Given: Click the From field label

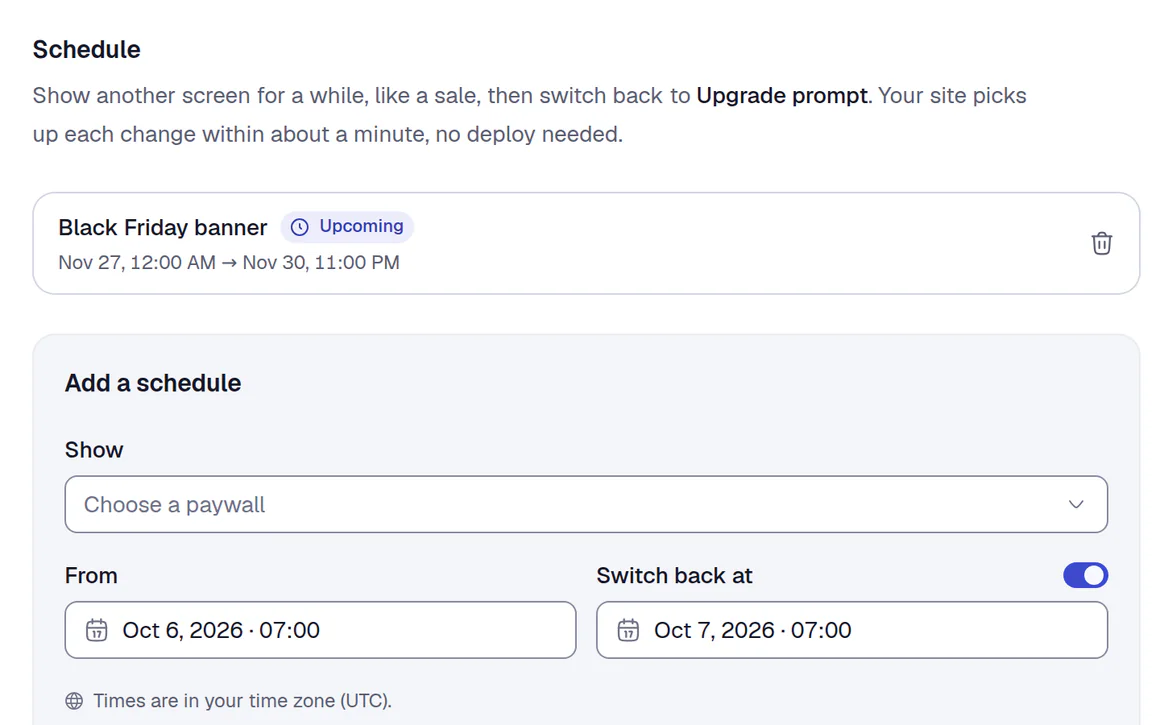Looking at the screenshot, I should coord(91,576).
